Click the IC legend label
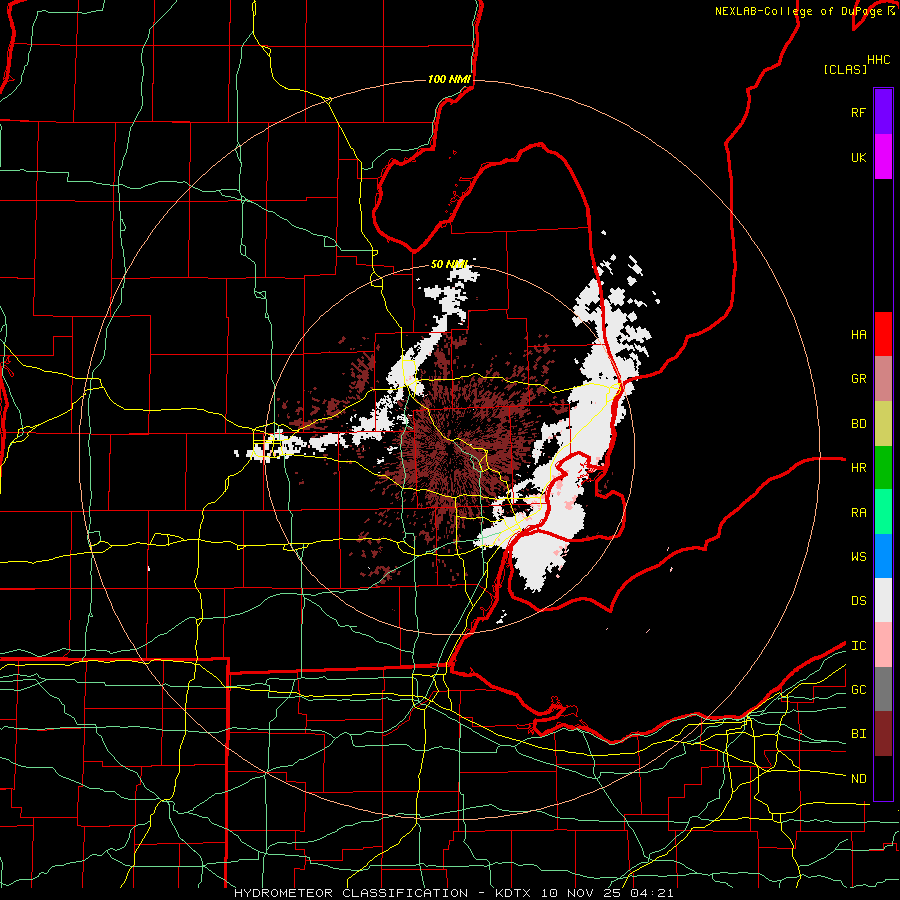The width and height of the screenshot is (900, 900). coord(858,646)
